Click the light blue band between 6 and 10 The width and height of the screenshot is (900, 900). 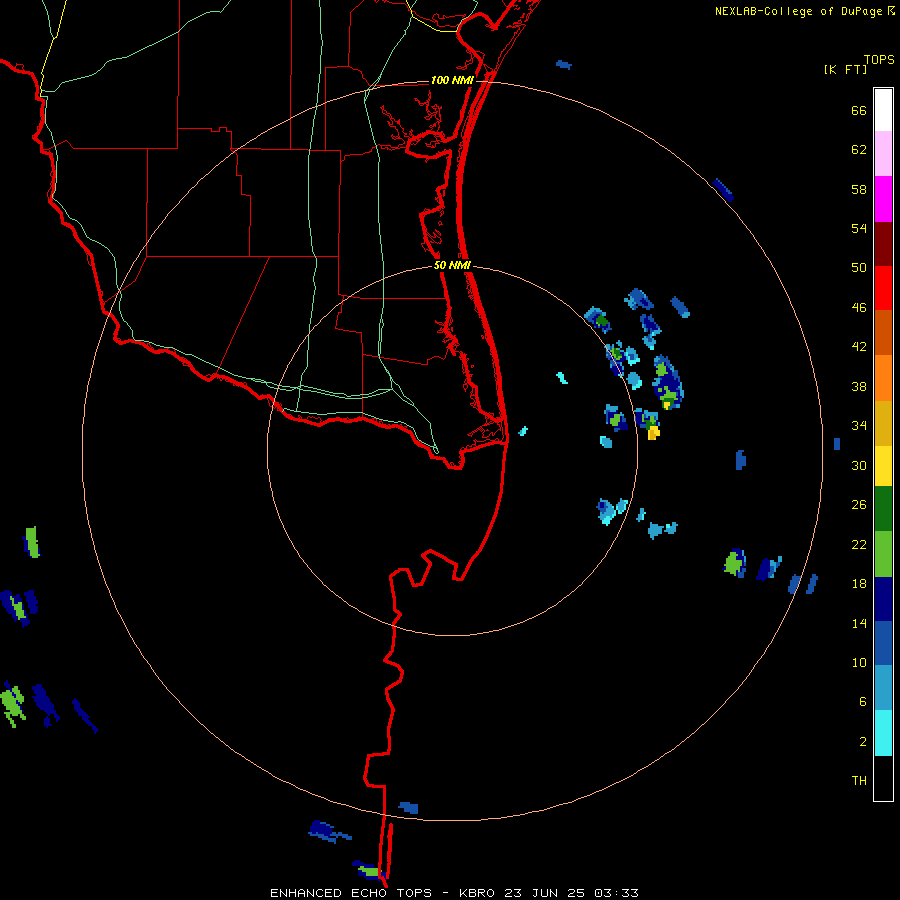point(883,688)
